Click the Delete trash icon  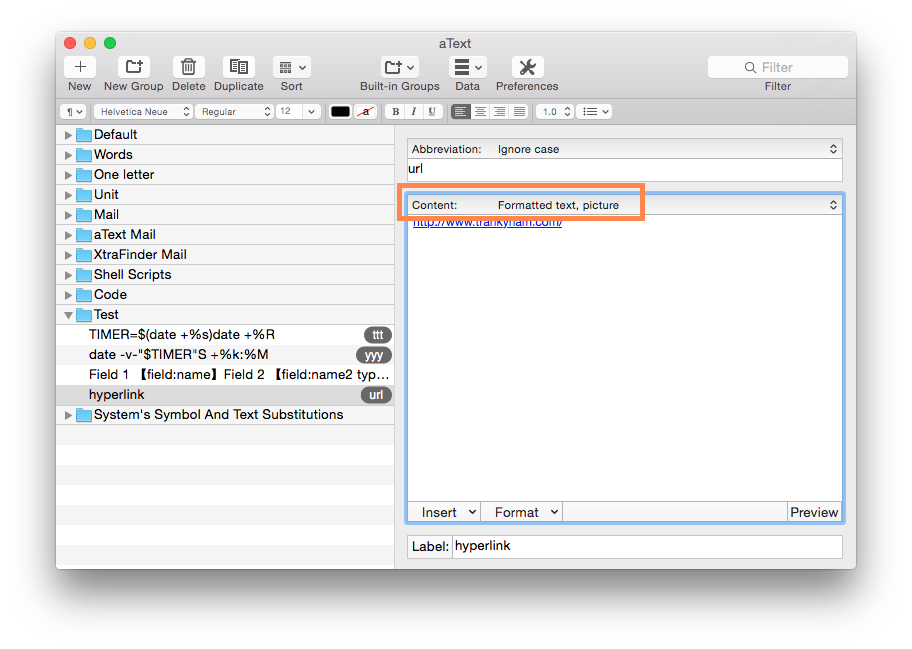tap(188, 67)
